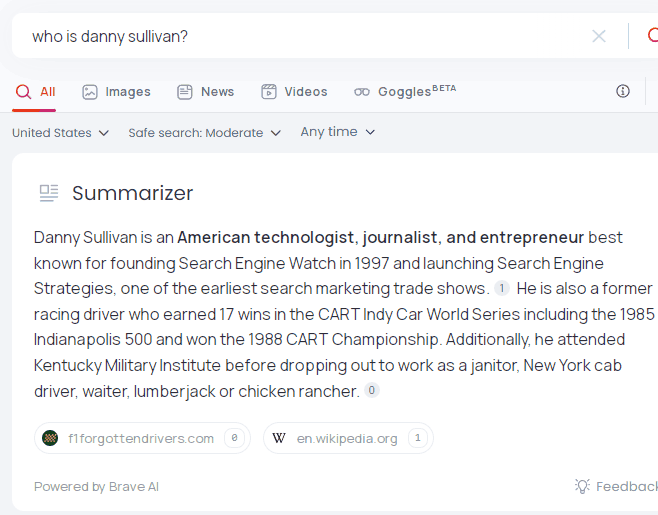Open the f1forgottendrivers.com source chip
Viewport: 658px width, 515px height.
tap(142, 438)
